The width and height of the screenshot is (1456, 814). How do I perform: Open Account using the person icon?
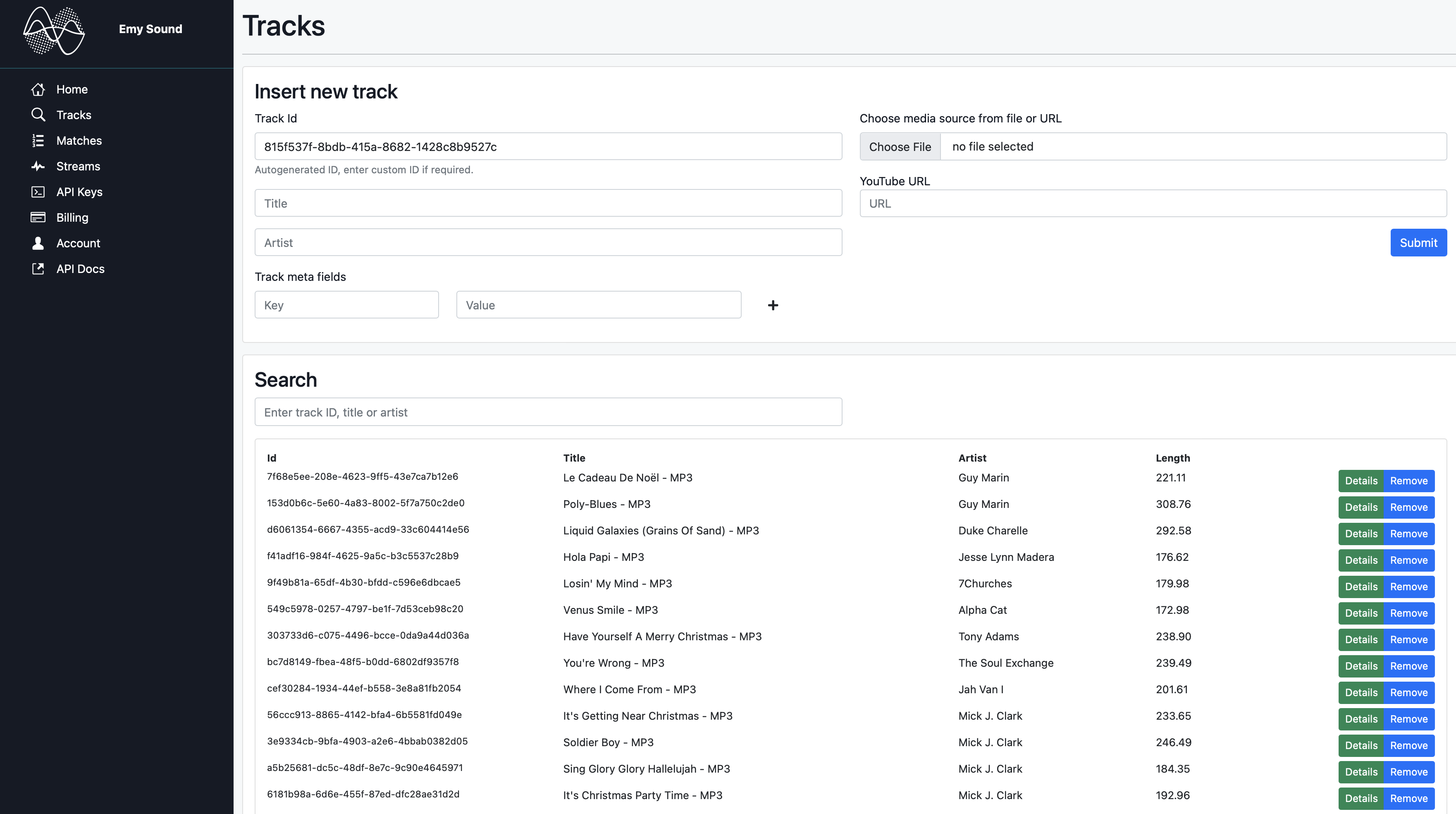pos(38,243)
